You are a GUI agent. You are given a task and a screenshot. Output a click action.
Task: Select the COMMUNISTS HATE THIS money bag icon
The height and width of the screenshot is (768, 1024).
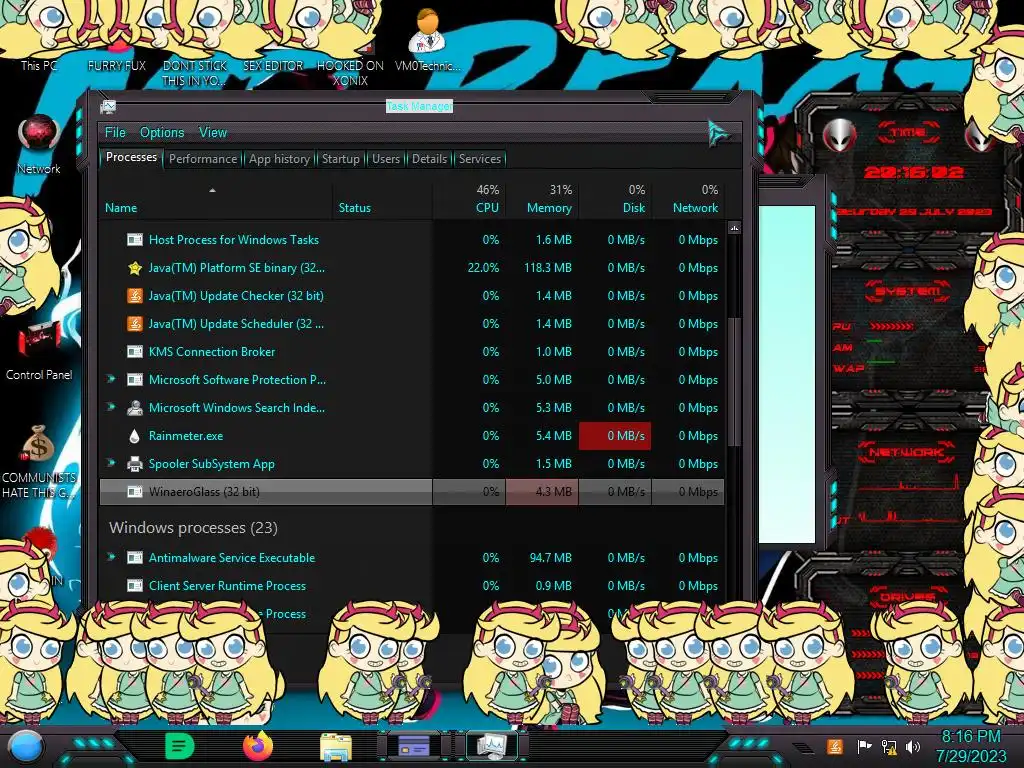[39, 460]
